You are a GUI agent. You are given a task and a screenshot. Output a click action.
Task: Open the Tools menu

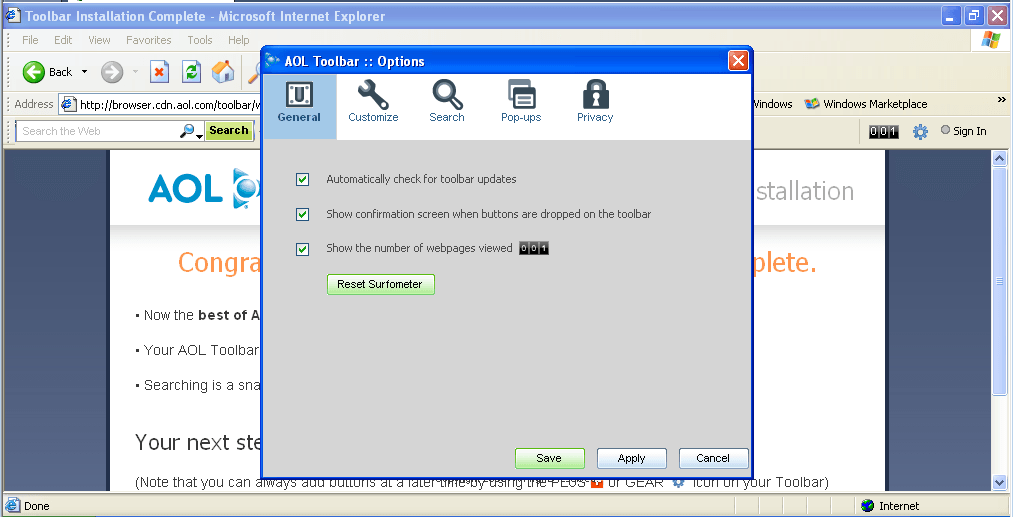click(x=200, y=40)
